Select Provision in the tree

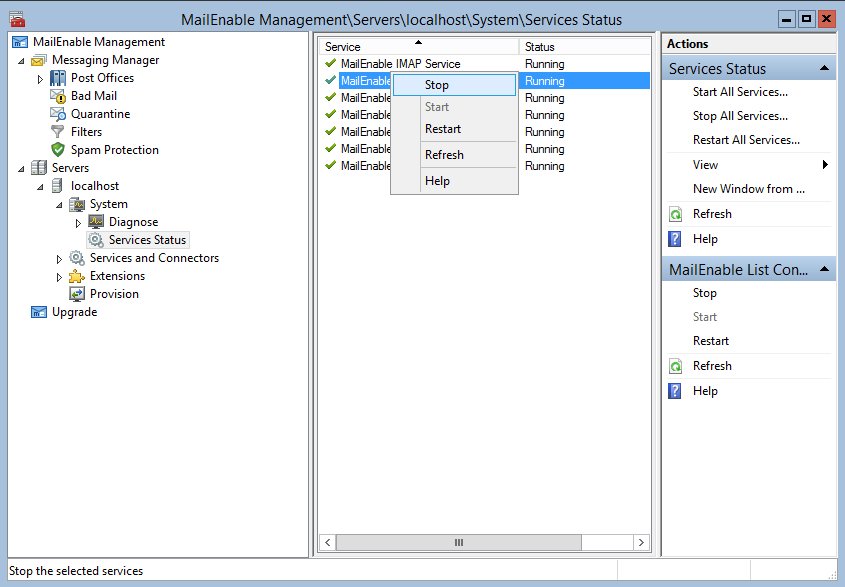[114, 294]
